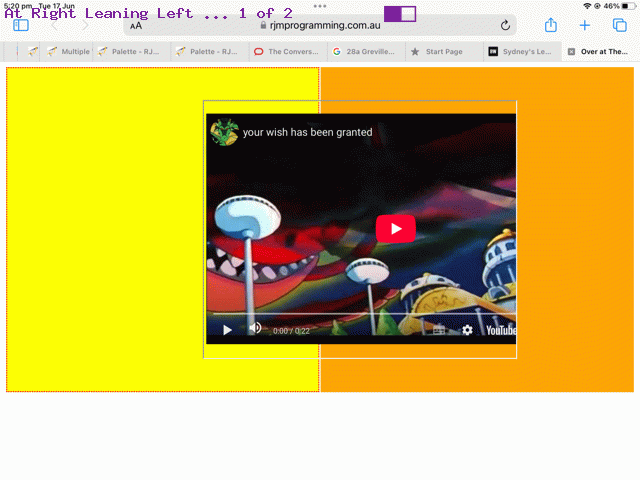Switch to the Start Page tab

tap(443, 51)
